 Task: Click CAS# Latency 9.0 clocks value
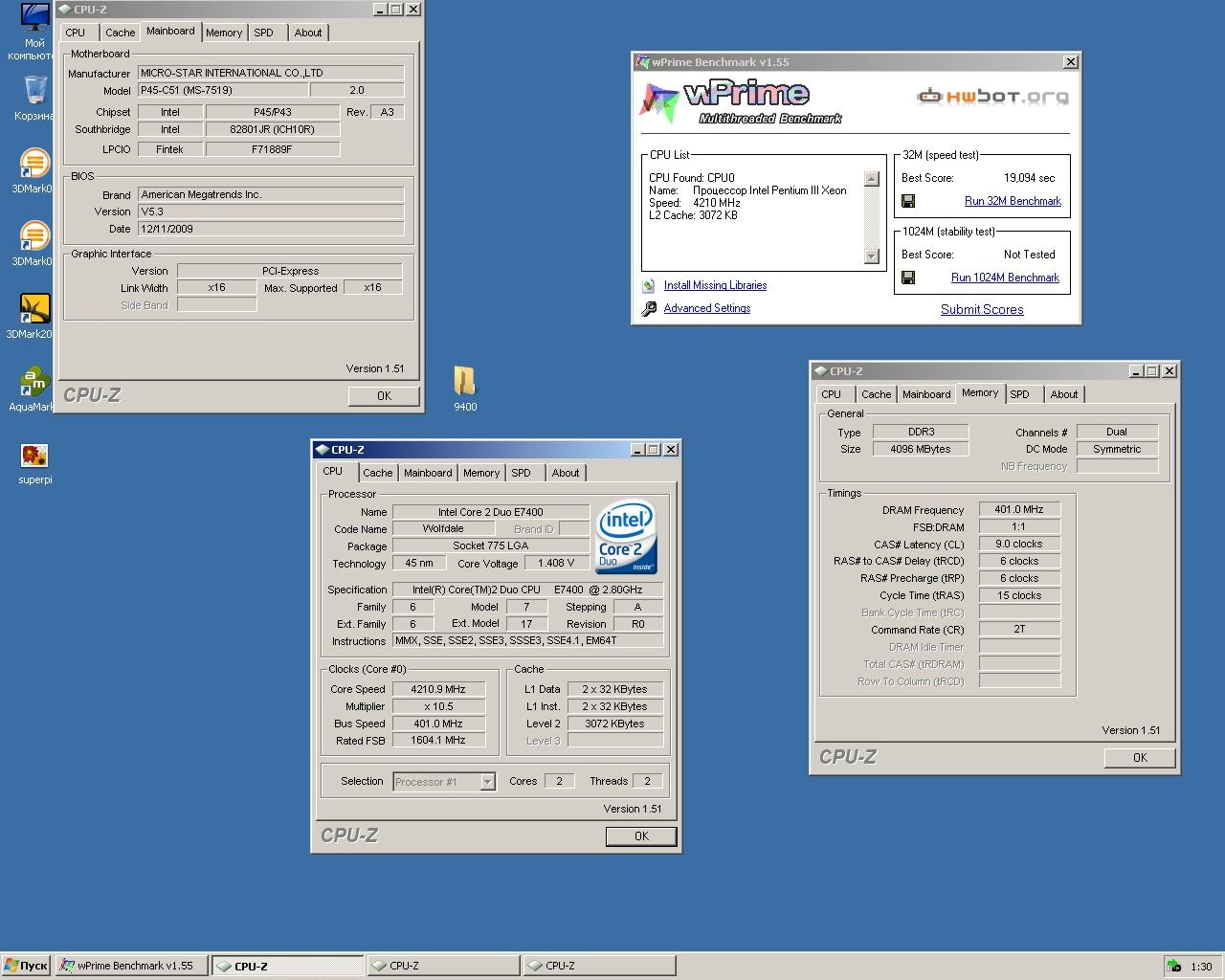(1018, 545)
